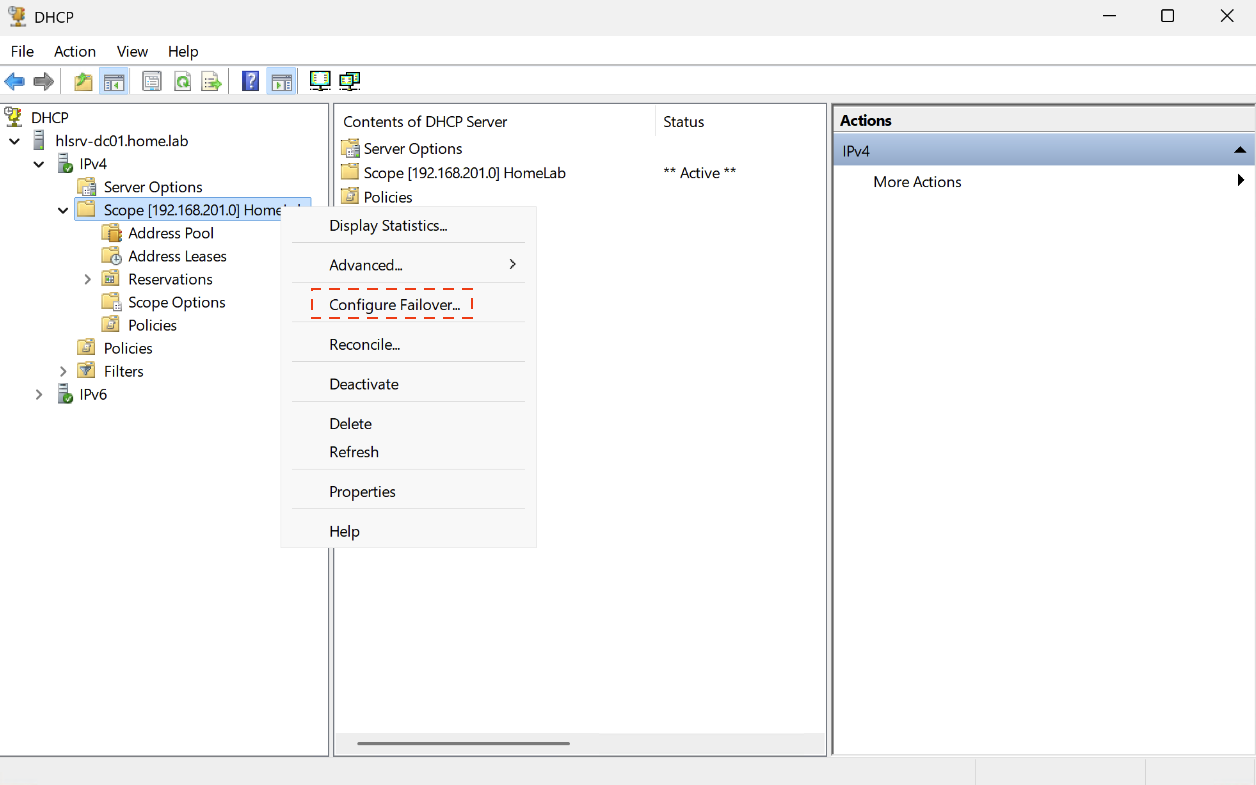
Task: Toggle Show/Hide Console Tree toolbar button
Action: point(114,82)
